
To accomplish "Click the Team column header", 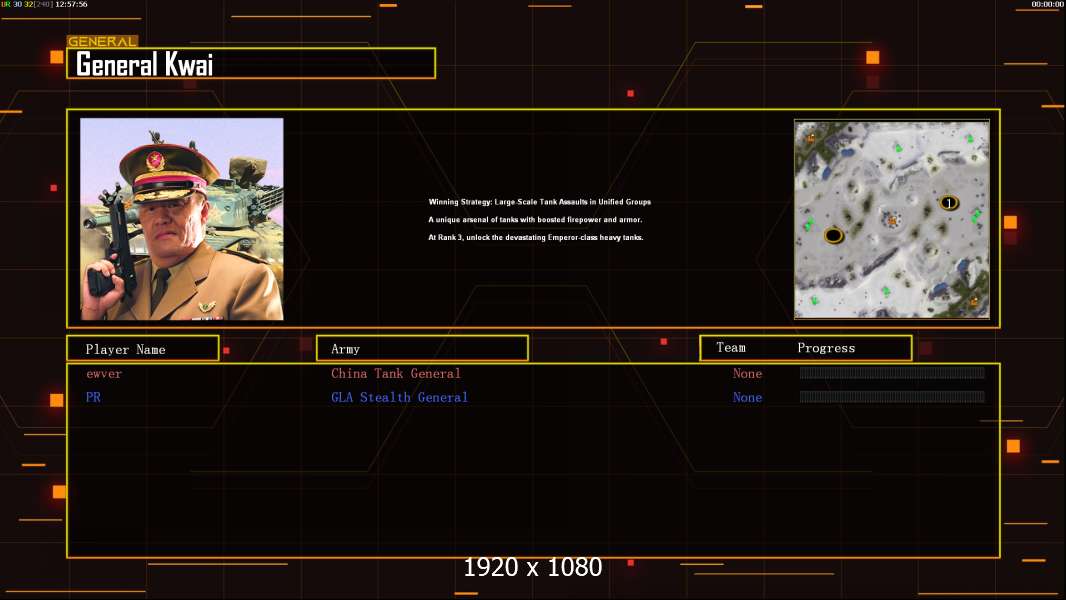I will coord(731,348).
